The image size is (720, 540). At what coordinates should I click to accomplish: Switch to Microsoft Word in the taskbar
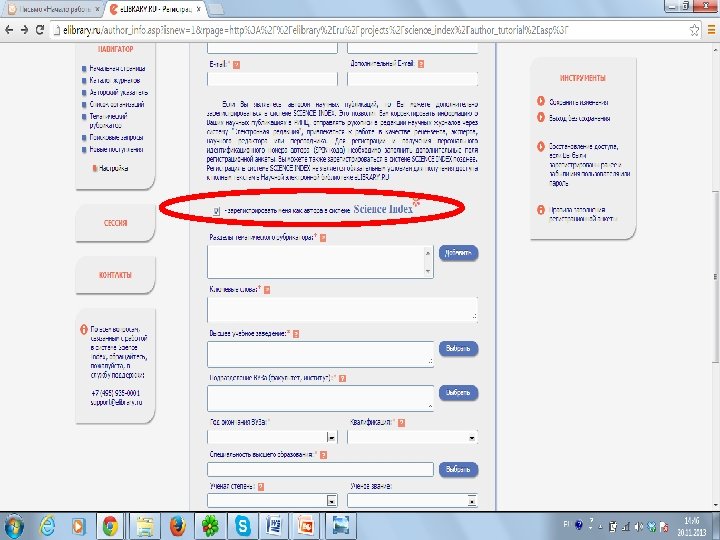[x=274, y=526]
